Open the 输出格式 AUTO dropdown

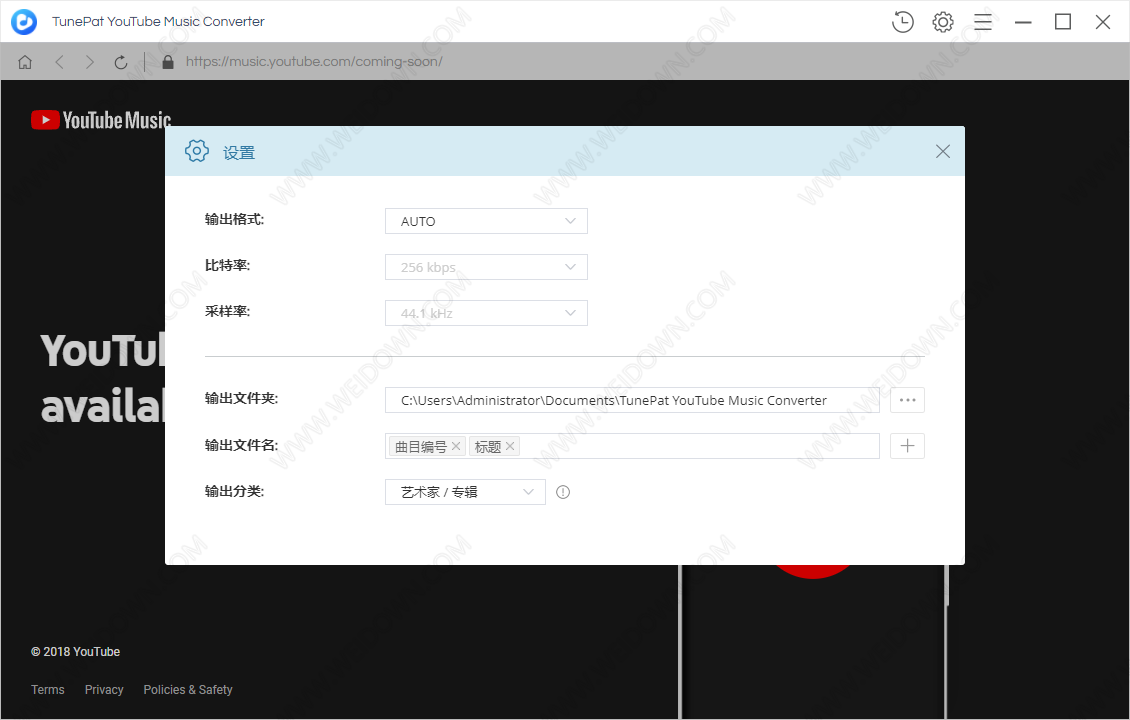(x=486, y=221)
